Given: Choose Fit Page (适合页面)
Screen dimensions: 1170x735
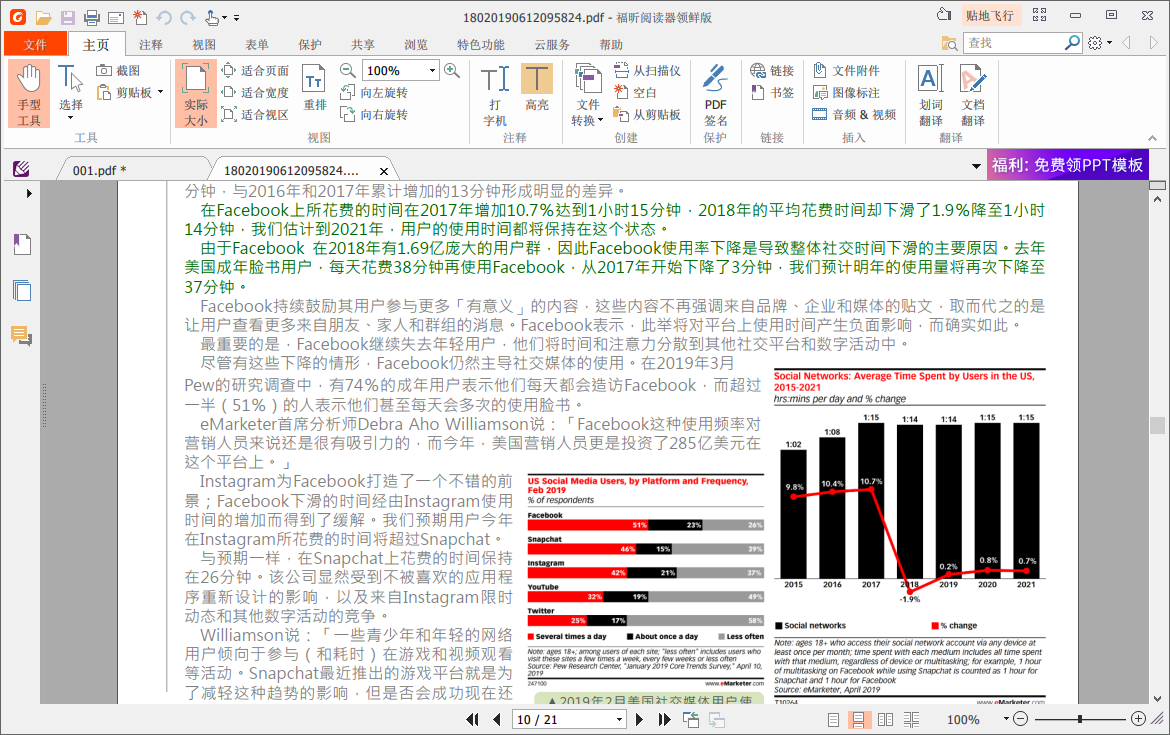Looking at the screenshot, I should pyautogui.click(x=255, y=70).
